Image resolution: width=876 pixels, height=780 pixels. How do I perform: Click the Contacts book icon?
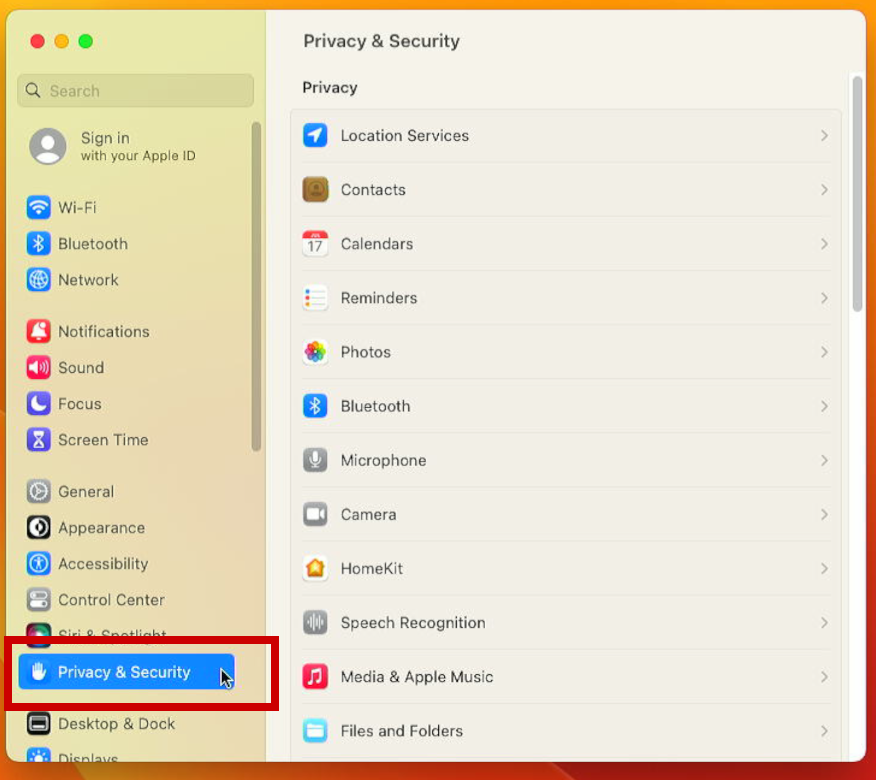point(315,189)
